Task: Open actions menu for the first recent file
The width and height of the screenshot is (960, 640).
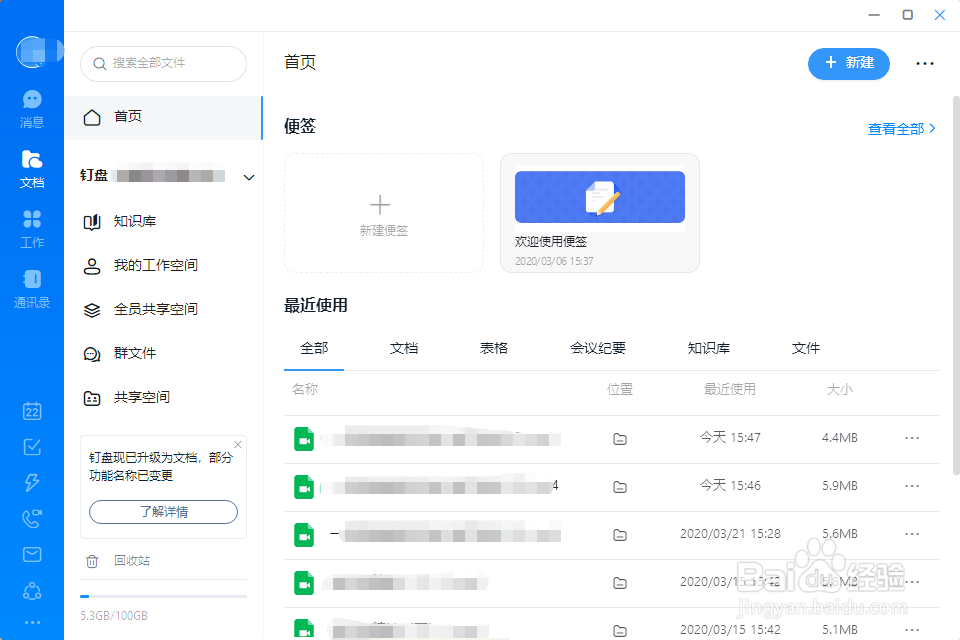Action: pos(911,439)
